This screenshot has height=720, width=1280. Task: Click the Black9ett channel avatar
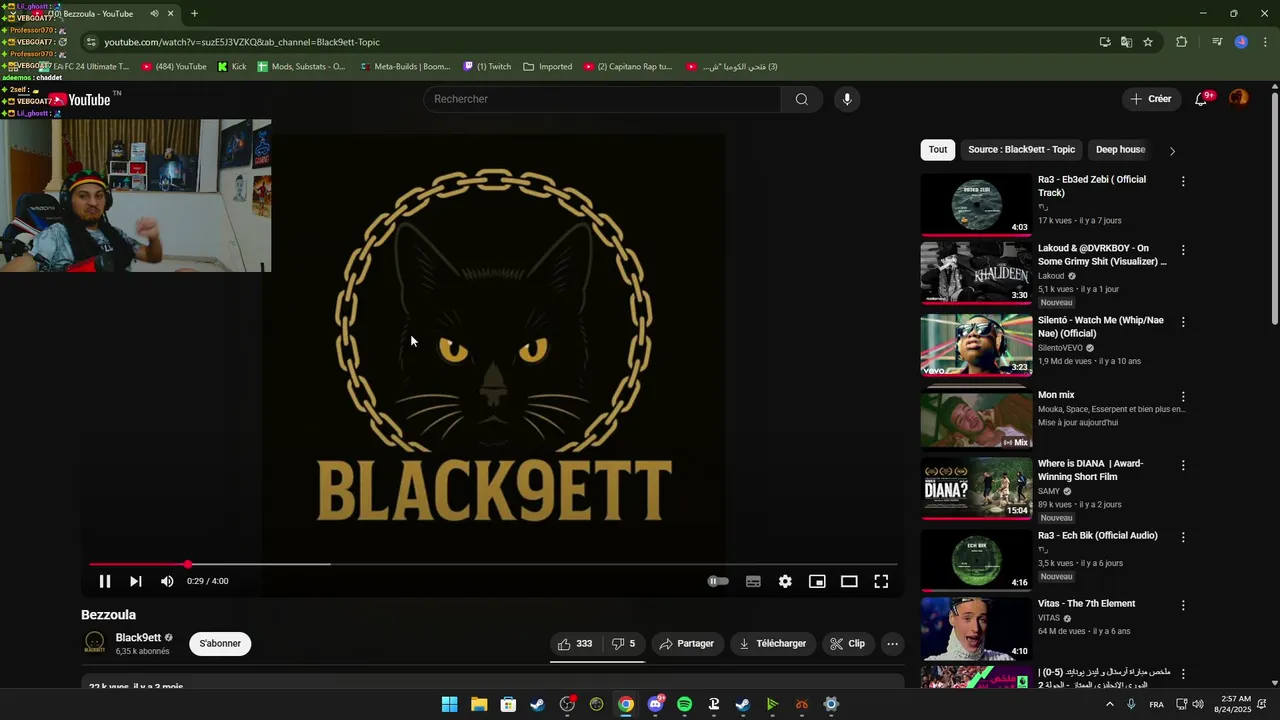point(95,643)
